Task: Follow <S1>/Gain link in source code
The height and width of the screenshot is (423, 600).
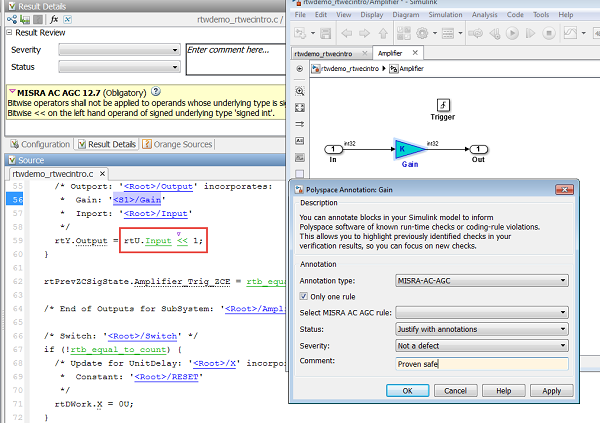Action: pos(137,200)
